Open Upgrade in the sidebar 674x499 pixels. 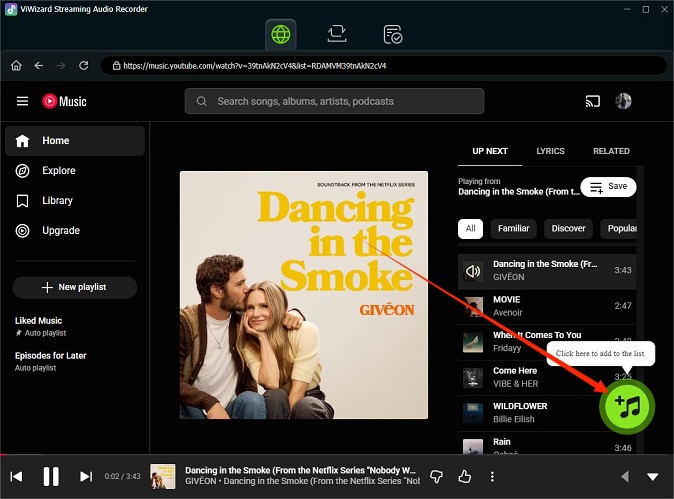[75, 231]
